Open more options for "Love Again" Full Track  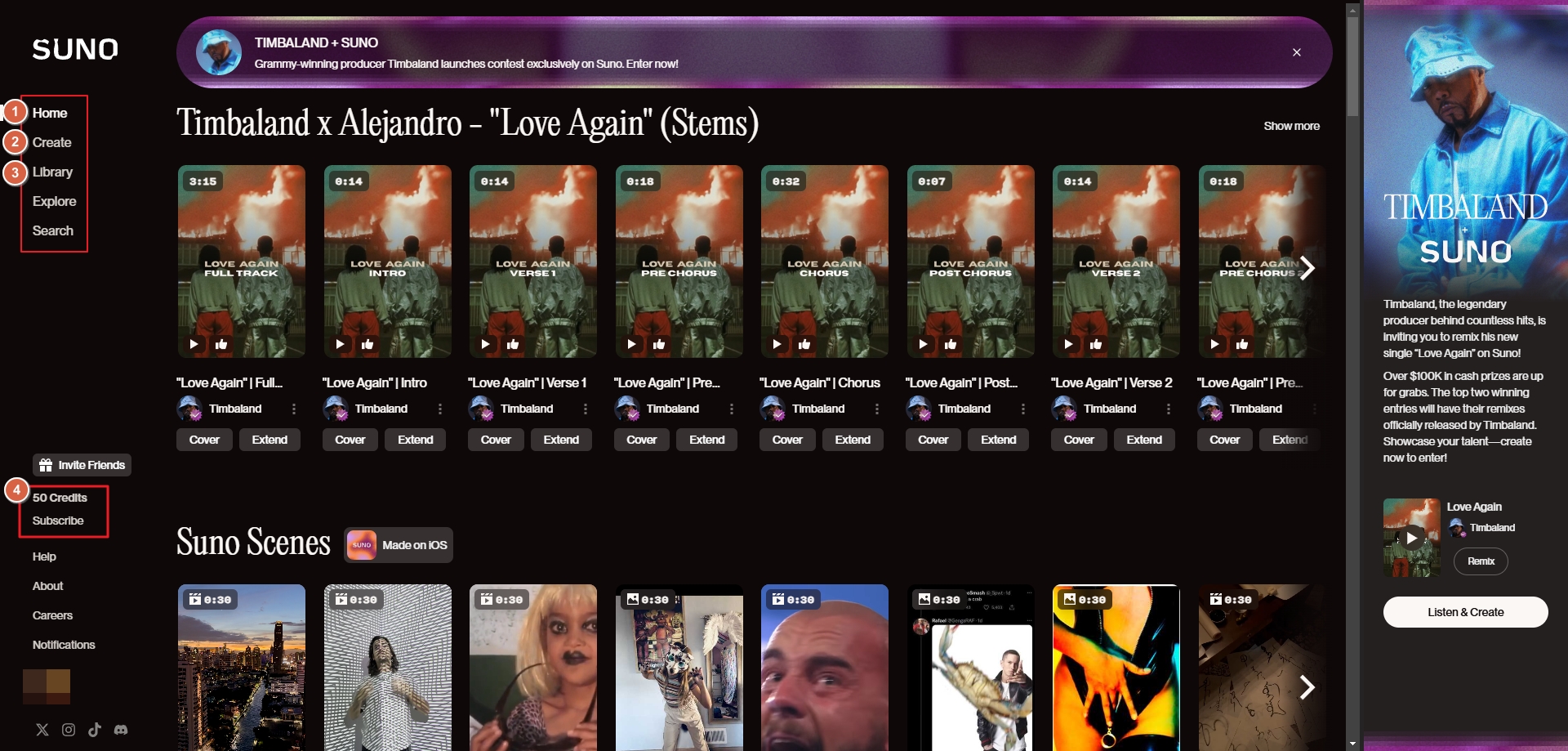(294, 409)
